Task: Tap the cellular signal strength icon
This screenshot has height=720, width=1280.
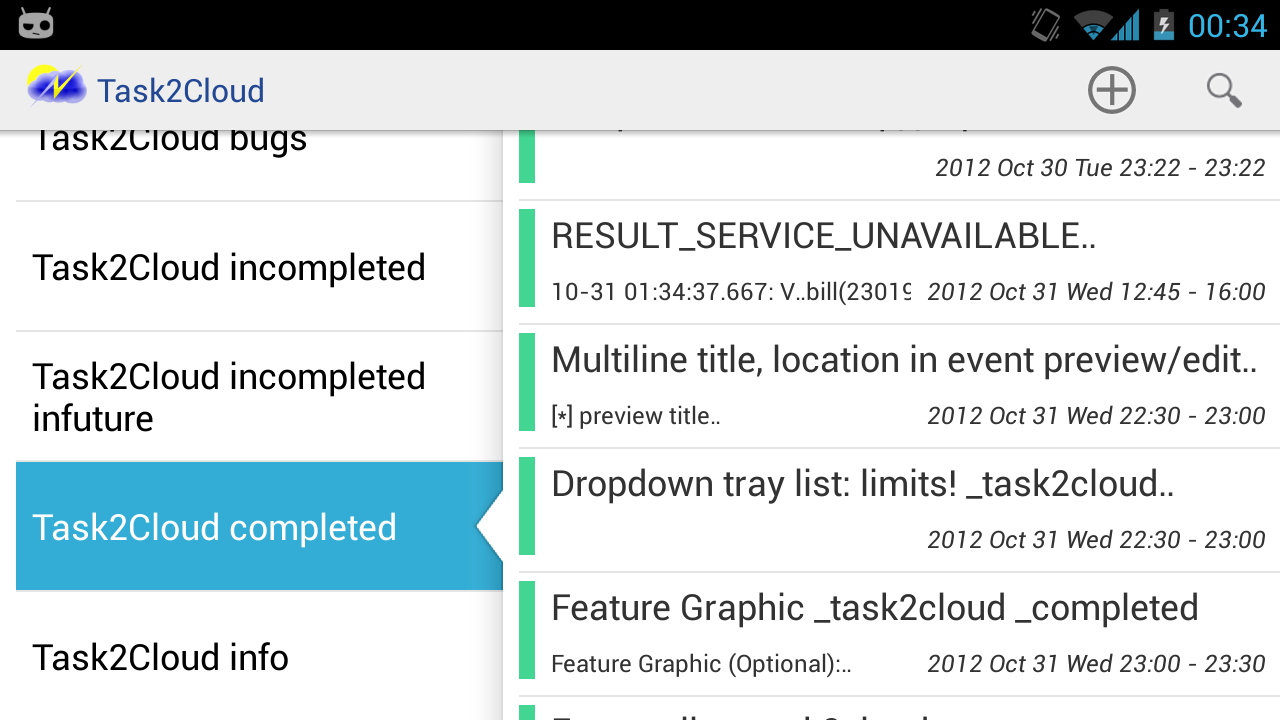Action: [1127, 25]
